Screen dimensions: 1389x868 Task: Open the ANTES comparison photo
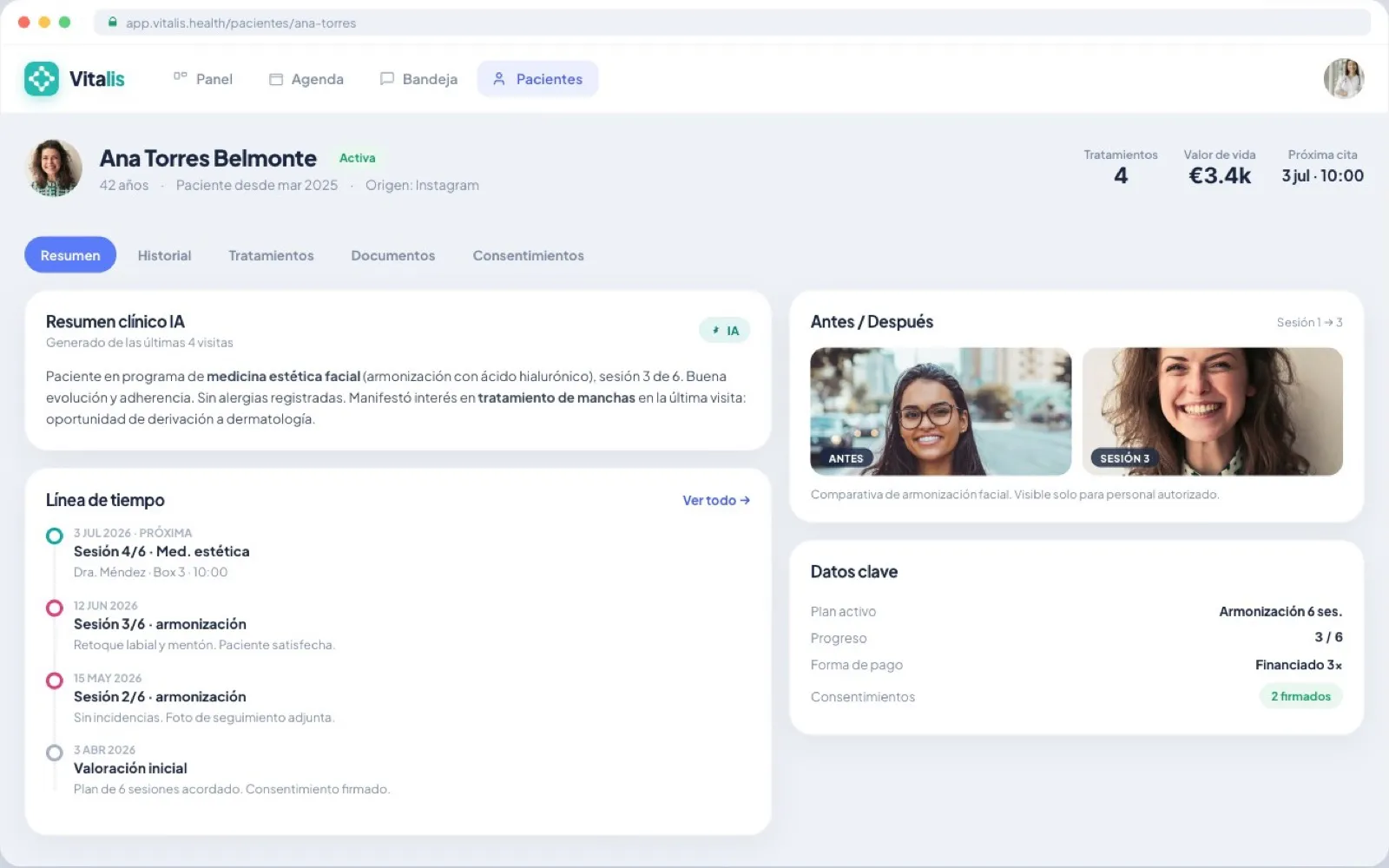point(940,411)
